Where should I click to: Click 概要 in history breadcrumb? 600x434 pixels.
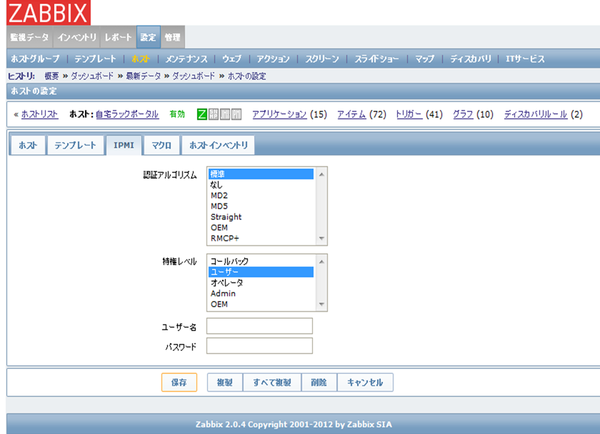[x=52, y=76]
